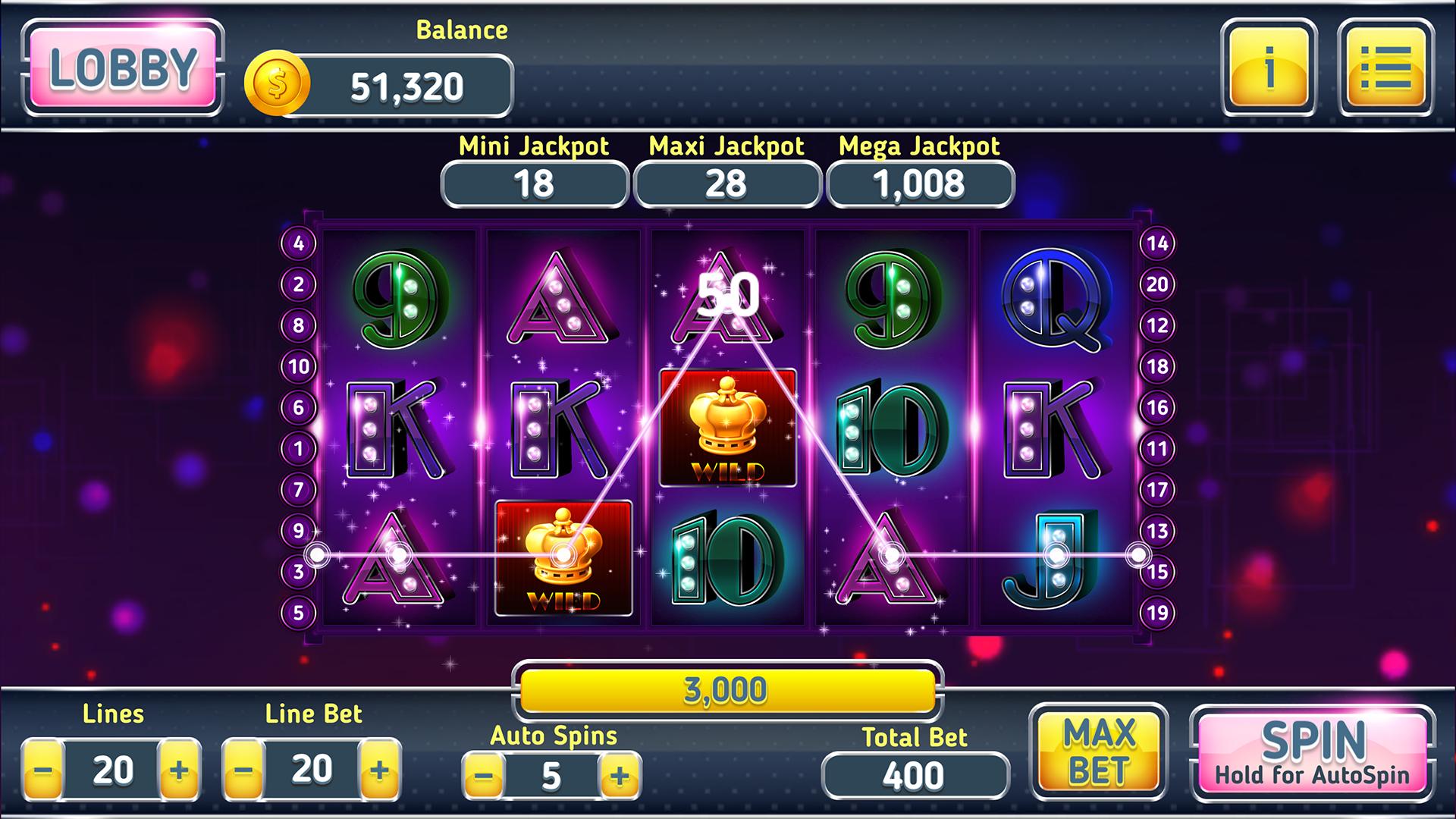Image resolution: width=1456 pixels, height=819 pixels.
Task: Click the yellow 3,000 win bar
Action: click(727, 691)
